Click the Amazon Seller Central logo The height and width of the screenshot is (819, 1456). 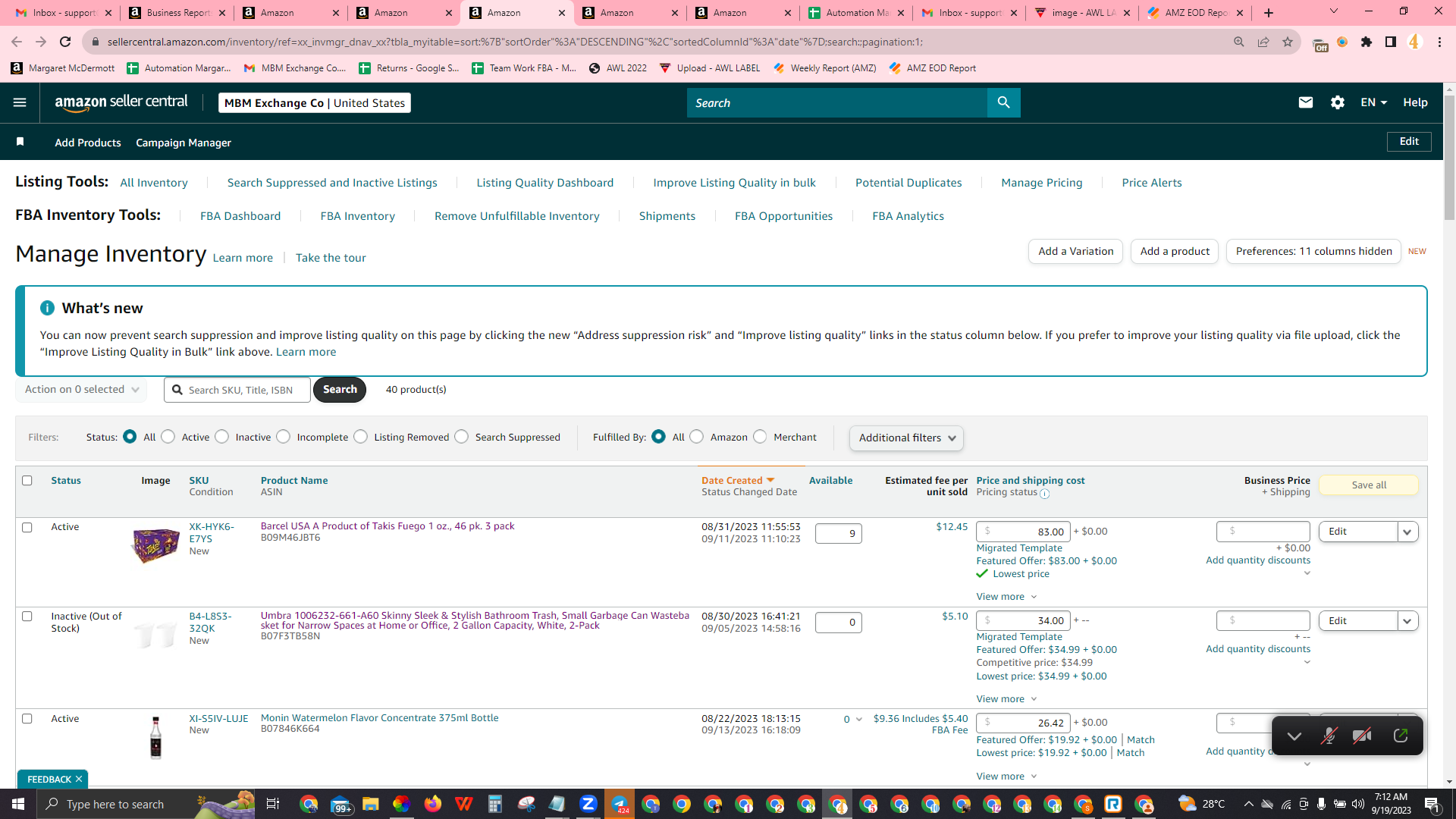point(121,102)
